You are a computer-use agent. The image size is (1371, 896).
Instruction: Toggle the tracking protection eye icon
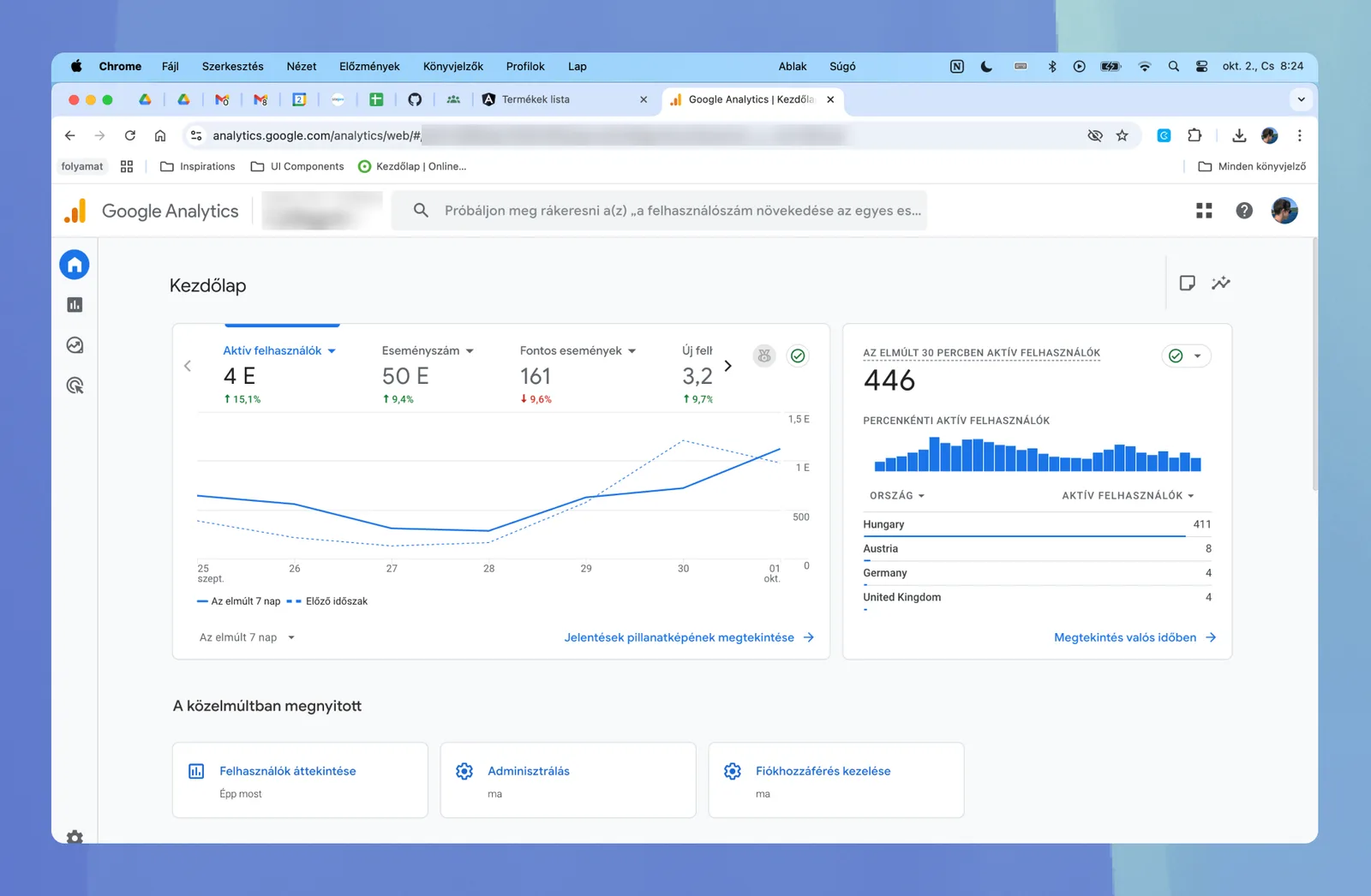pos(1094,135)
